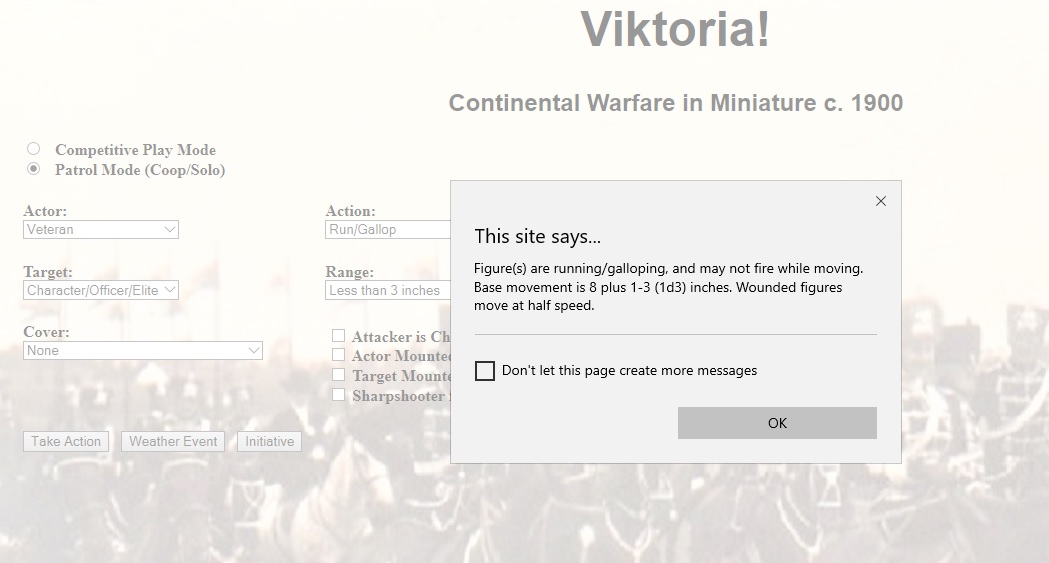Tick the Sharpshooter checkbox
This screenshot has width=1049, height=563.
coord(339,395)
